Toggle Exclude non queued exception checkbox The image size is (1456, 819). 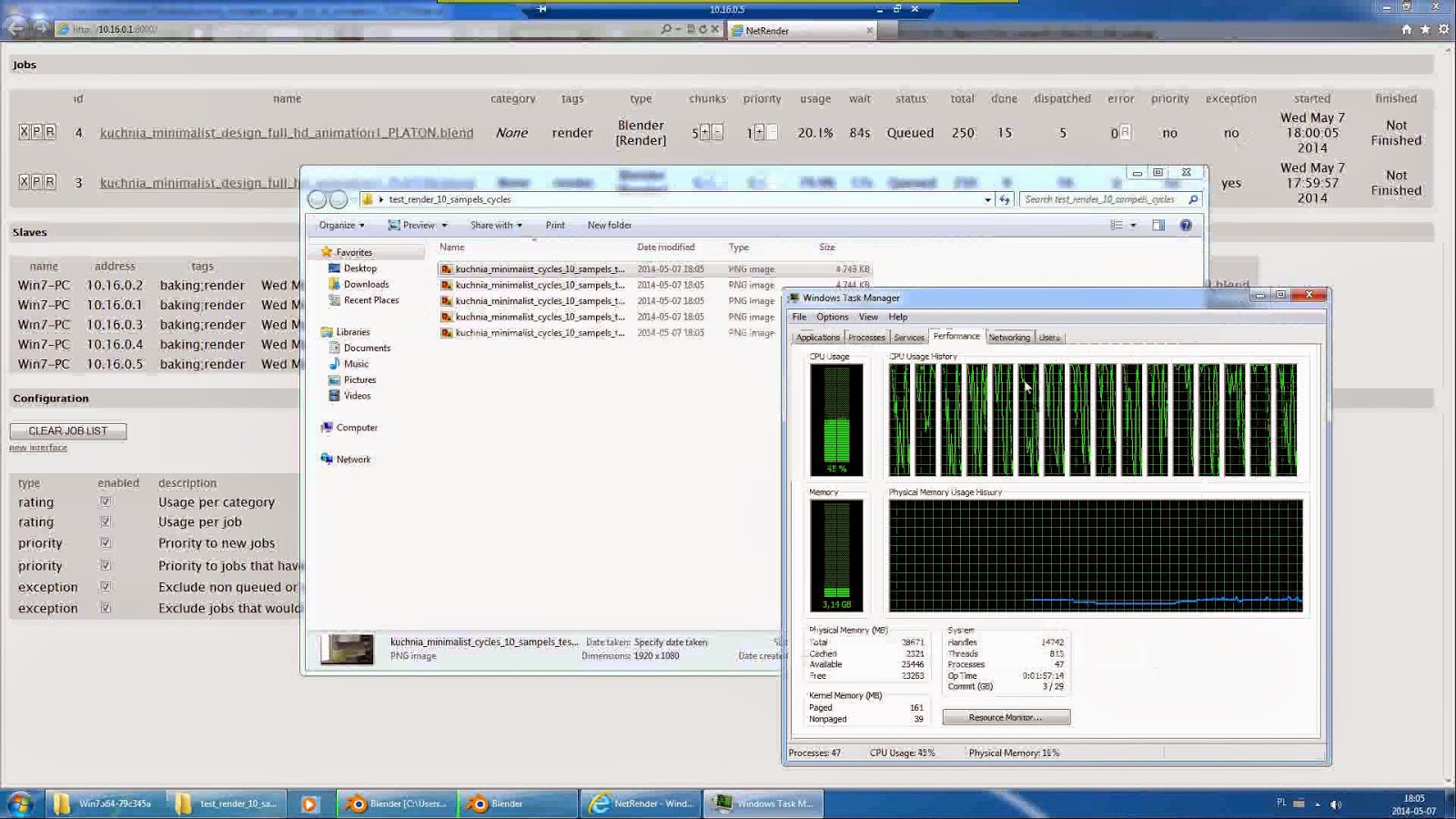pos(106,587)
